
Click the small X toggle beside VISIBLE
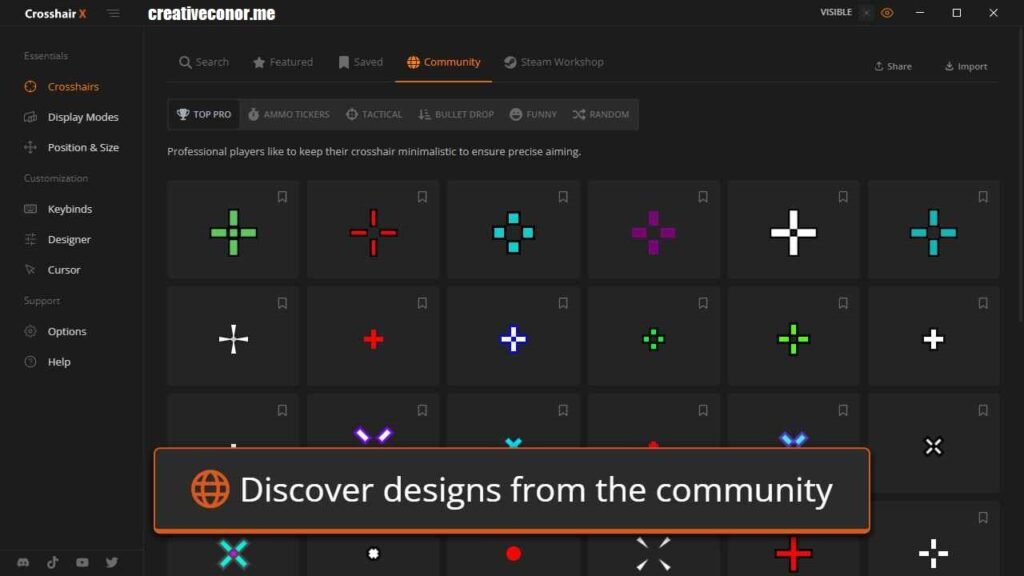[x=866, y=12]
